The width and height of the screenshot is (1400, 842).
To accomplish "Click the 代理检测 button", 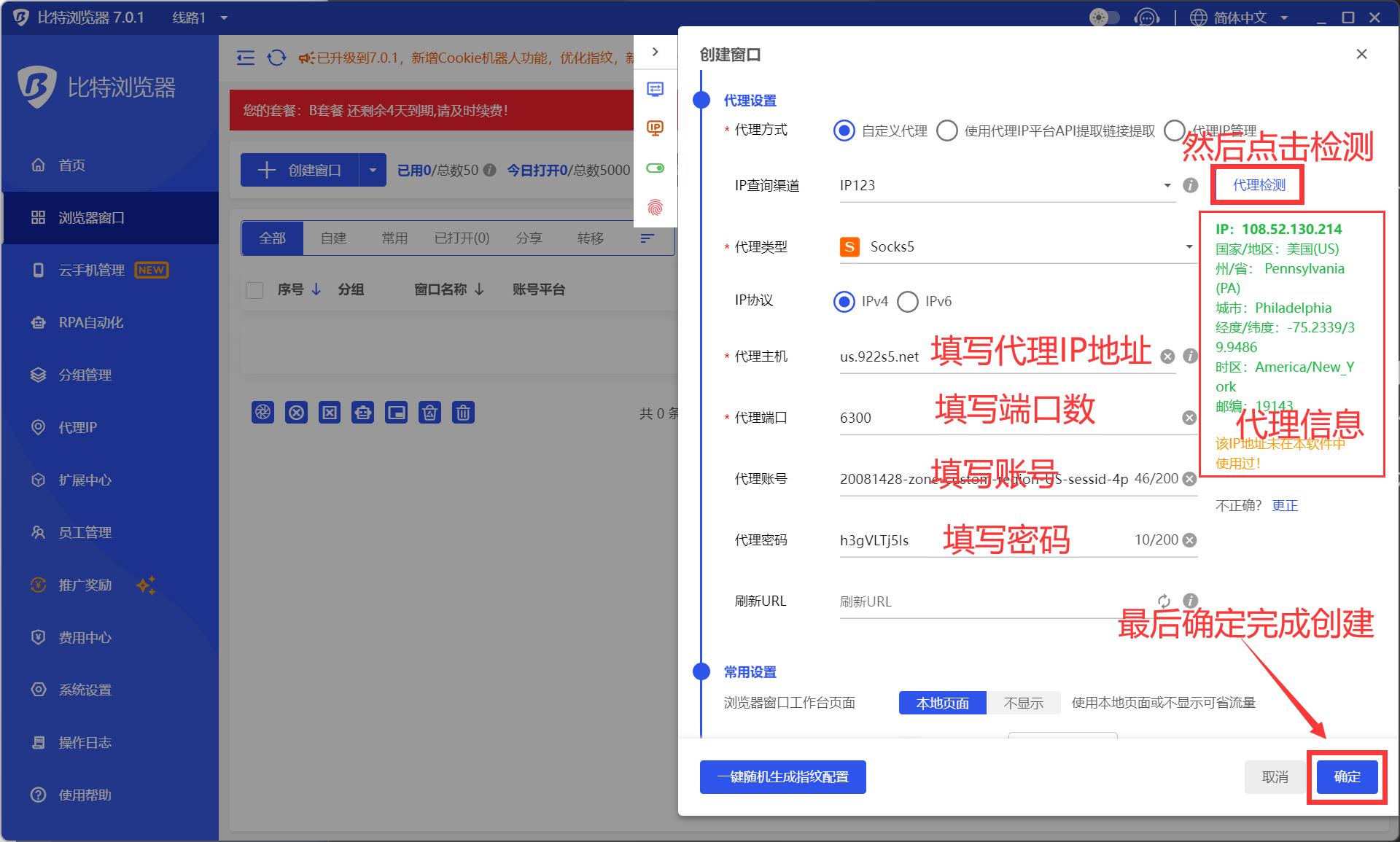I will point(1259,185).
